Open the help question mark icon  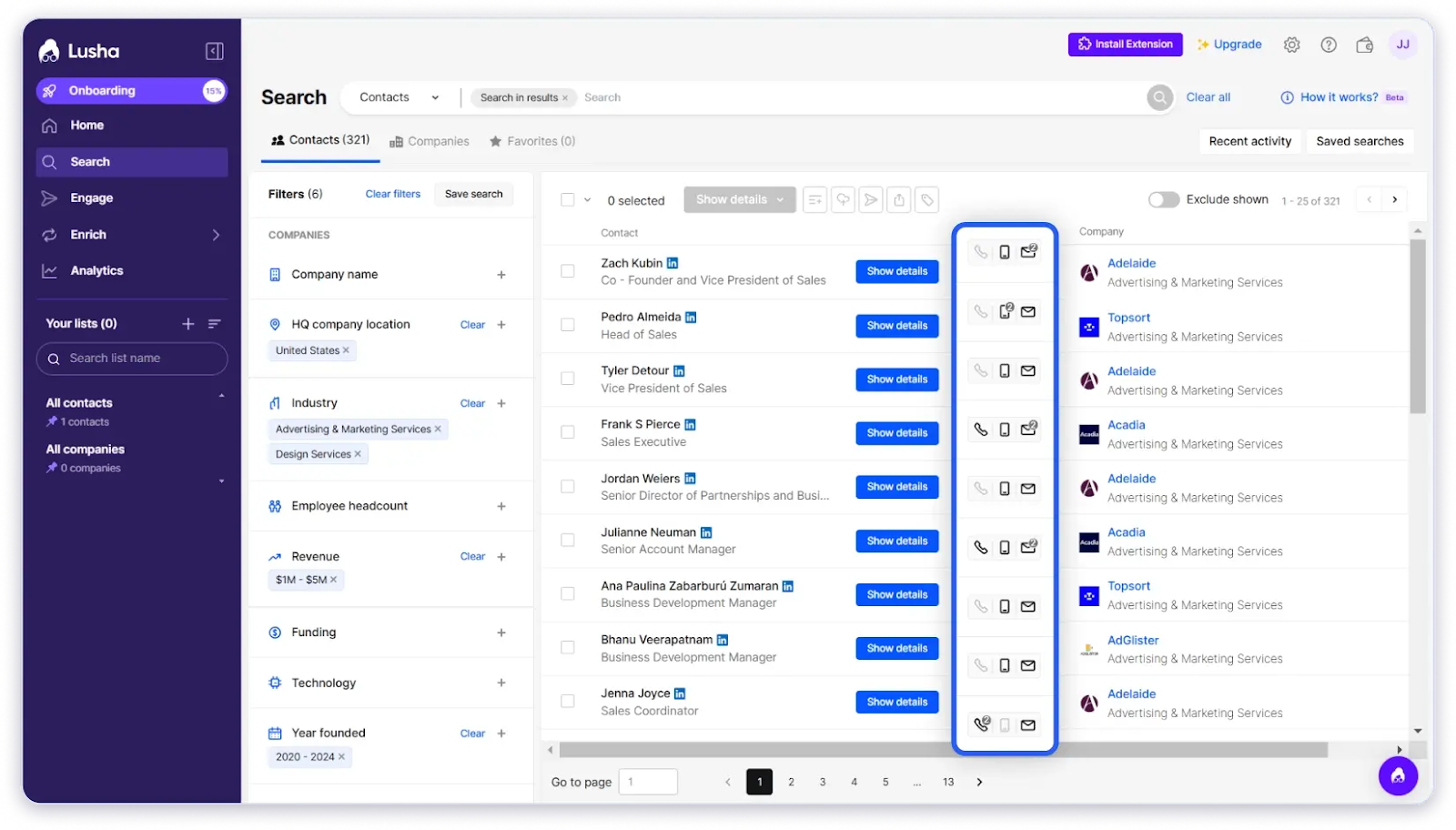pyautogui.click(x=1329, y=45)
